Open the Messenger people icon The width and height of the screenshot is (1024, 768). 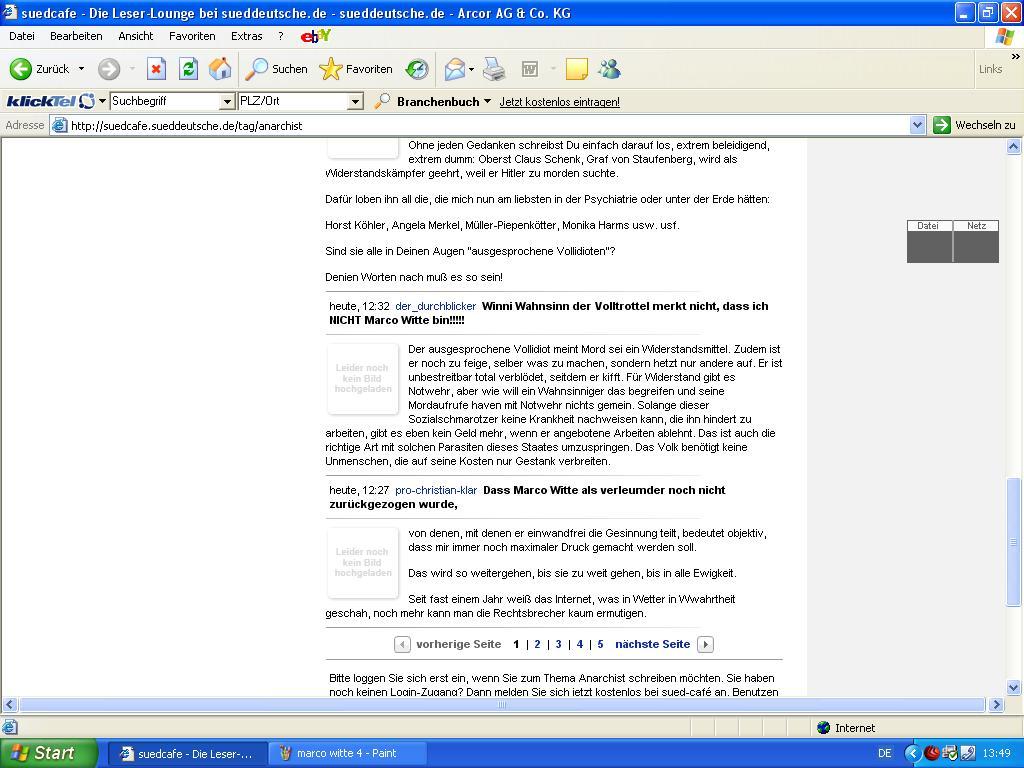pos(609,69)
